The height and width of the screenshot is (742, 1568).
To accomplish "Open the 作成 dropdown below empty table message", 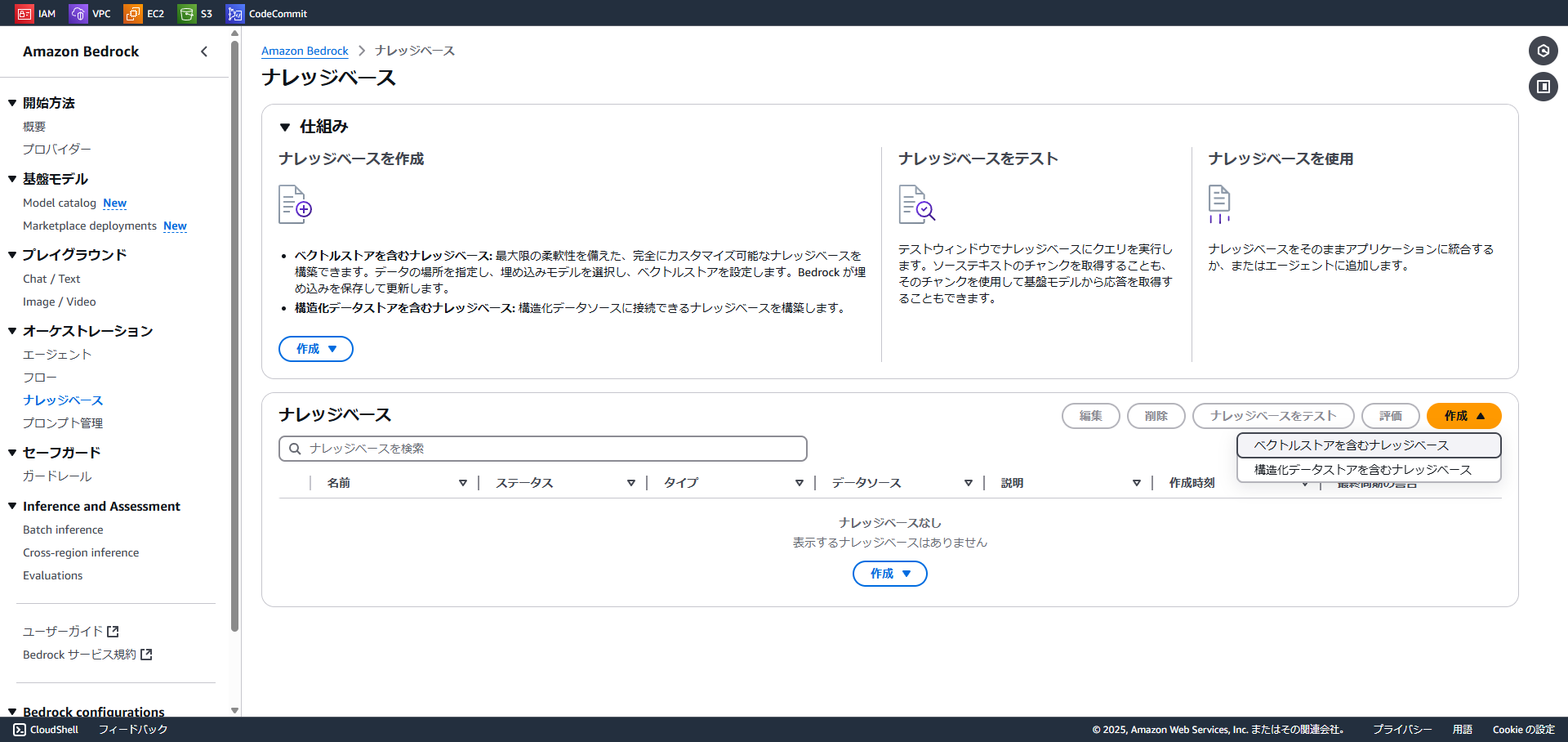I will coord(890,574).
